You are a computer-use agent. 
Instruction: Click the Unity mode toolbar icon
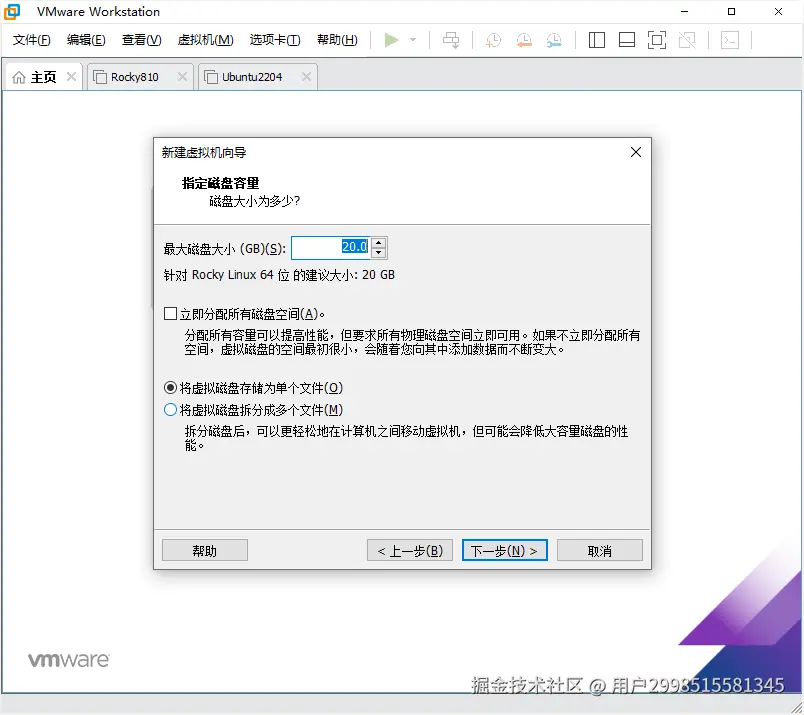687,40
